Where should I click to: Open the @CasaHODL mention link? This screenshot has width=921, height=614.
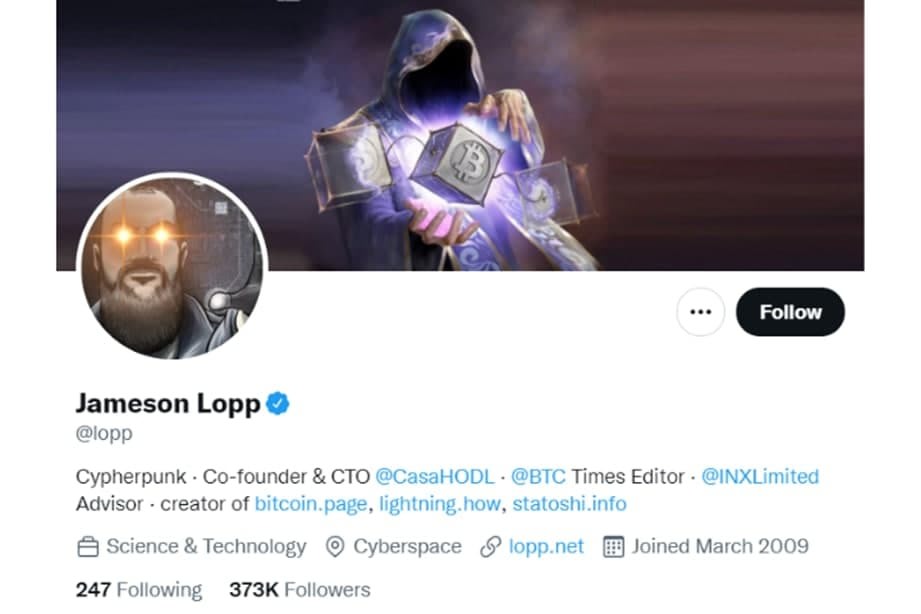point(435,476)
